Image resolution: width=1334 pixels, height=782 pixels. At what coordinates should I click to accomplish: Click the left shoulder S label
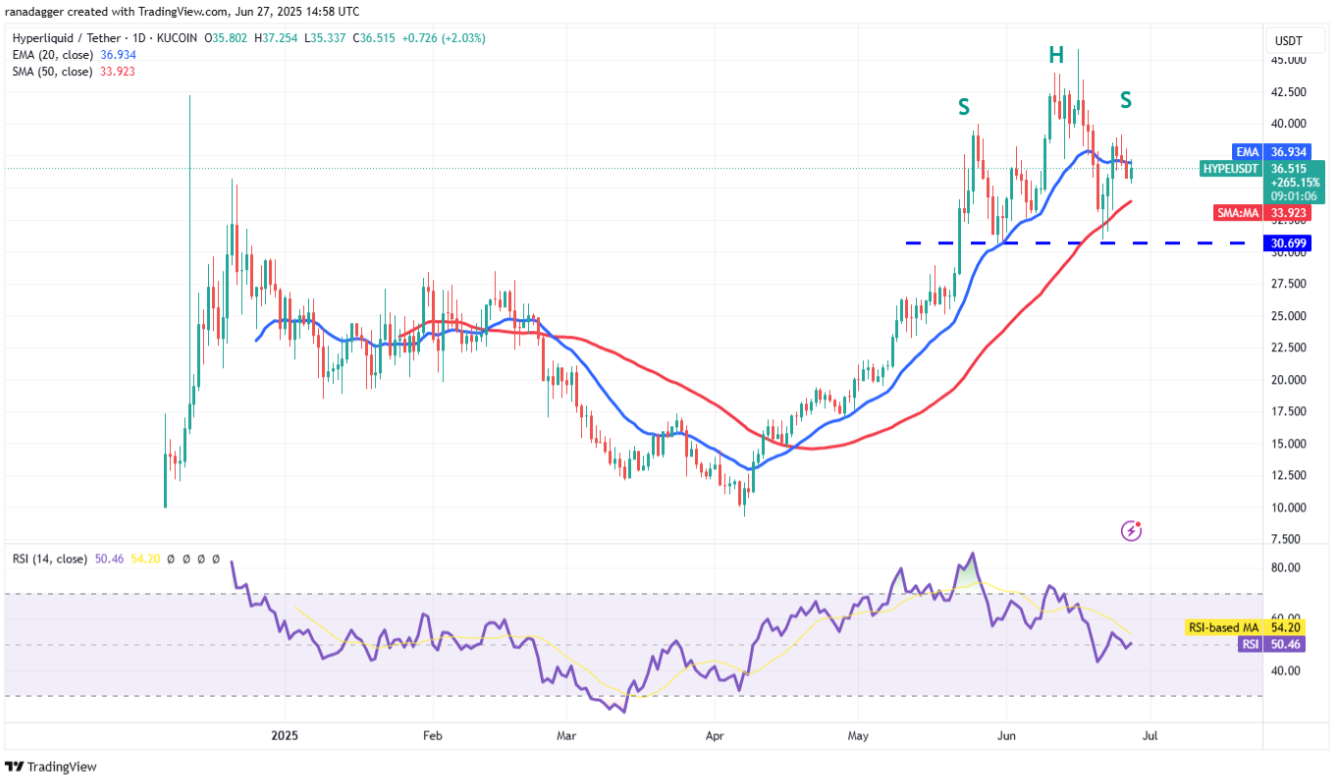click(963, 106)
